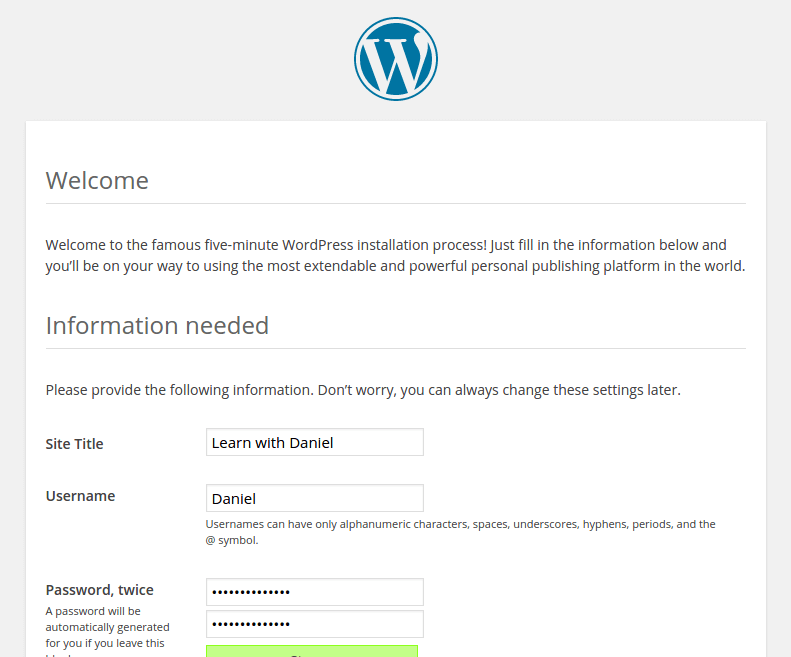The height and width of the screenshot is (657, 791).
Task: Click the five-minute installation welcome paragraph
Action: 395,256
